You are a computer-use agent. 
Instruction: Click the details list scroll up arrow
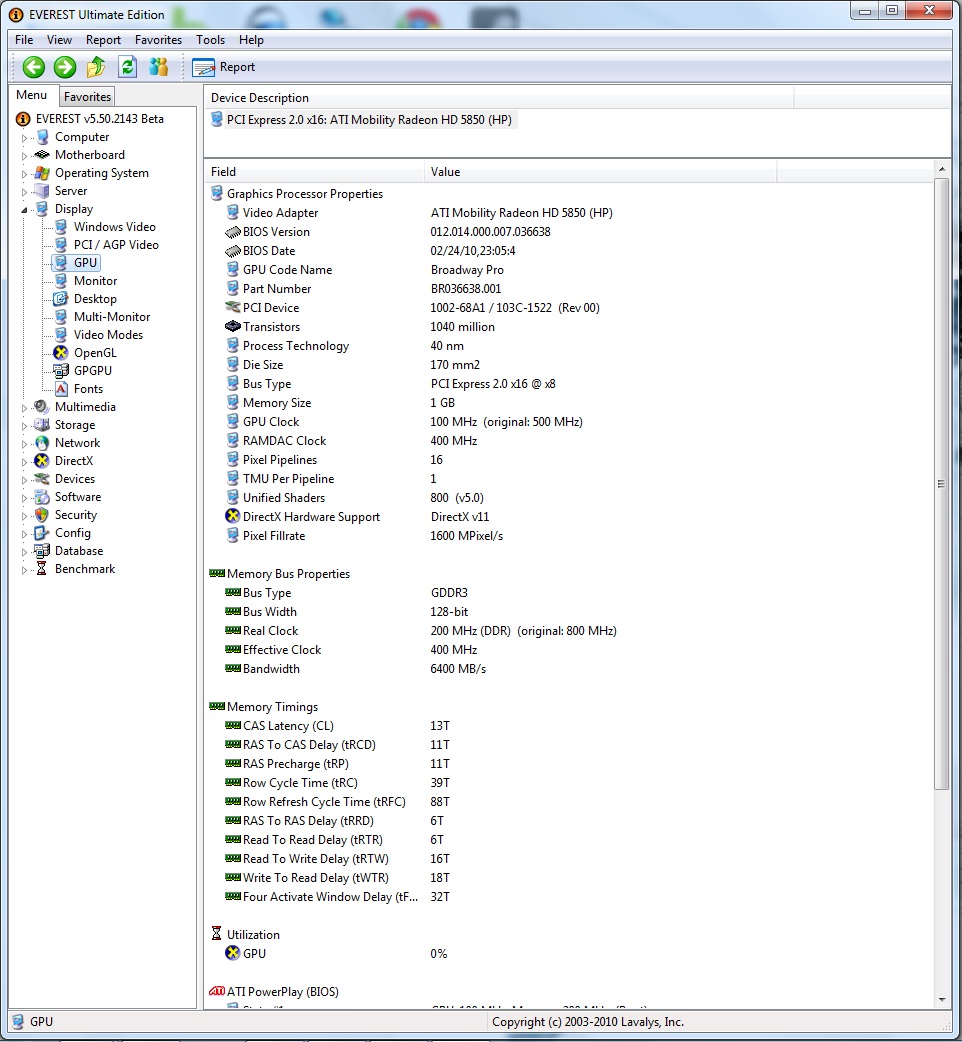tap(941, 169)
